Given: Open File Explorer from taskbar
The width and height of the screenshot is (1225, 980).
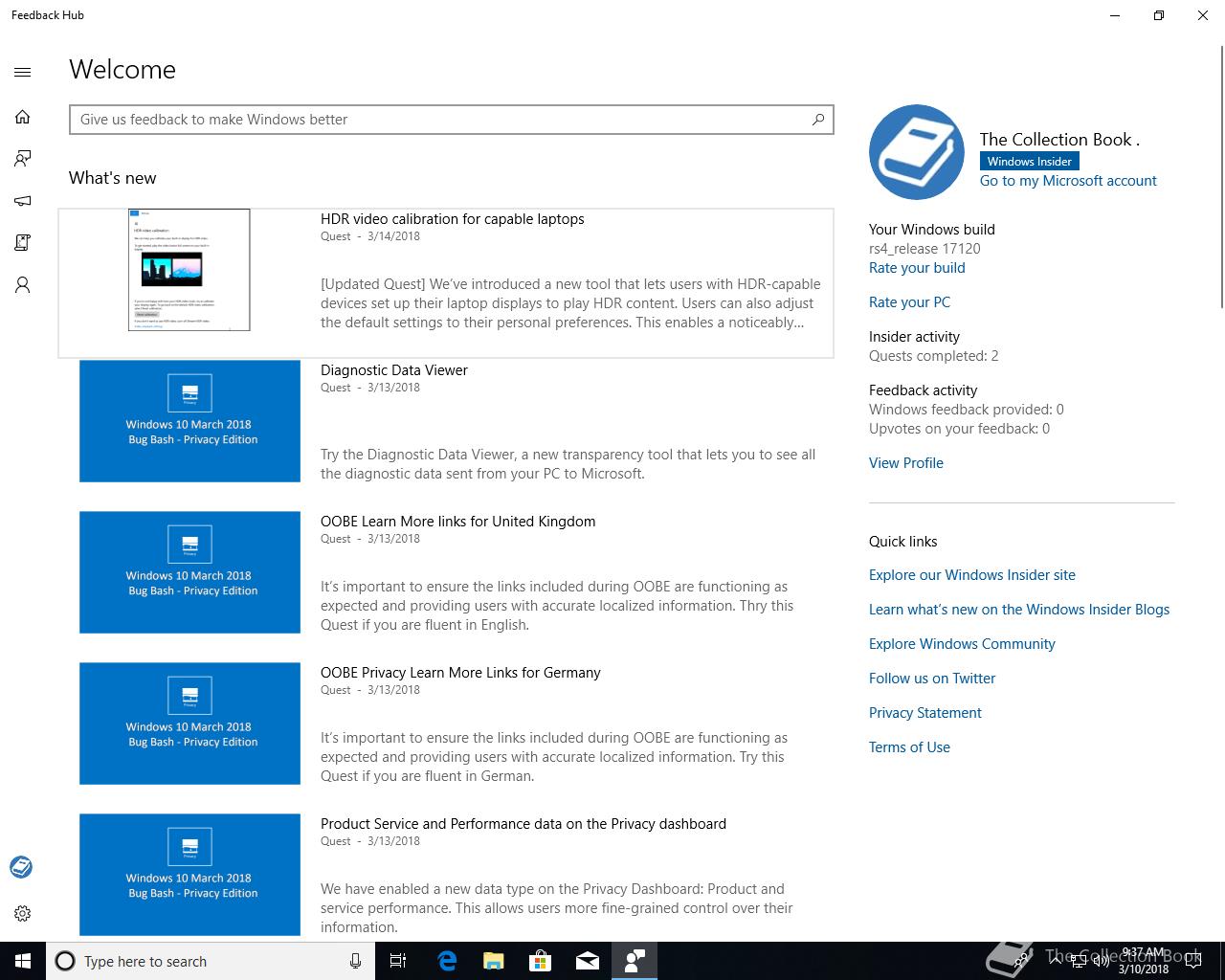Looking at the screenshot, I should click(493, 961).
